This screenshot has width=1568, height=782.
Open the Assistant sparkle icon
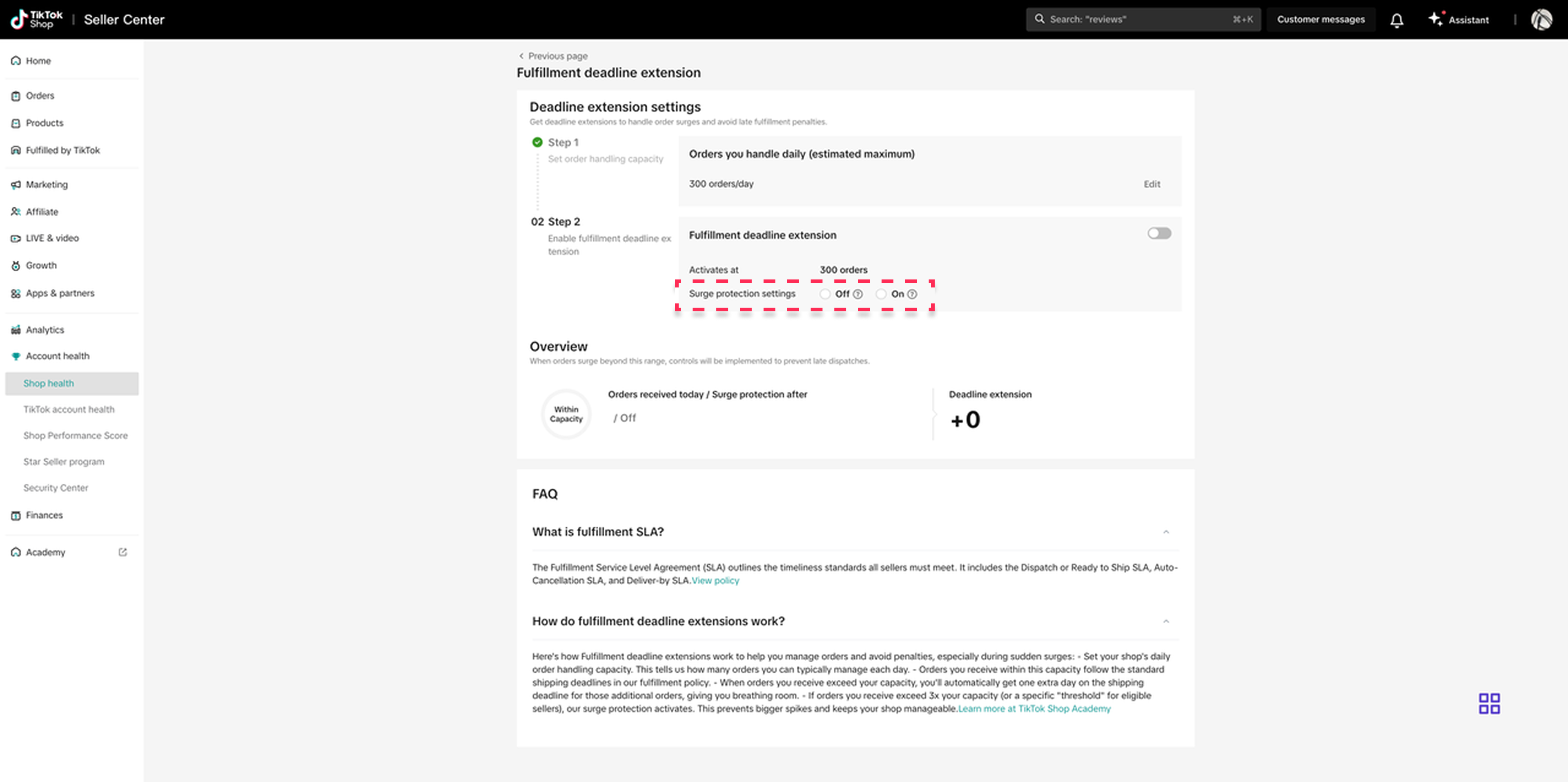tap(1435, 19)
